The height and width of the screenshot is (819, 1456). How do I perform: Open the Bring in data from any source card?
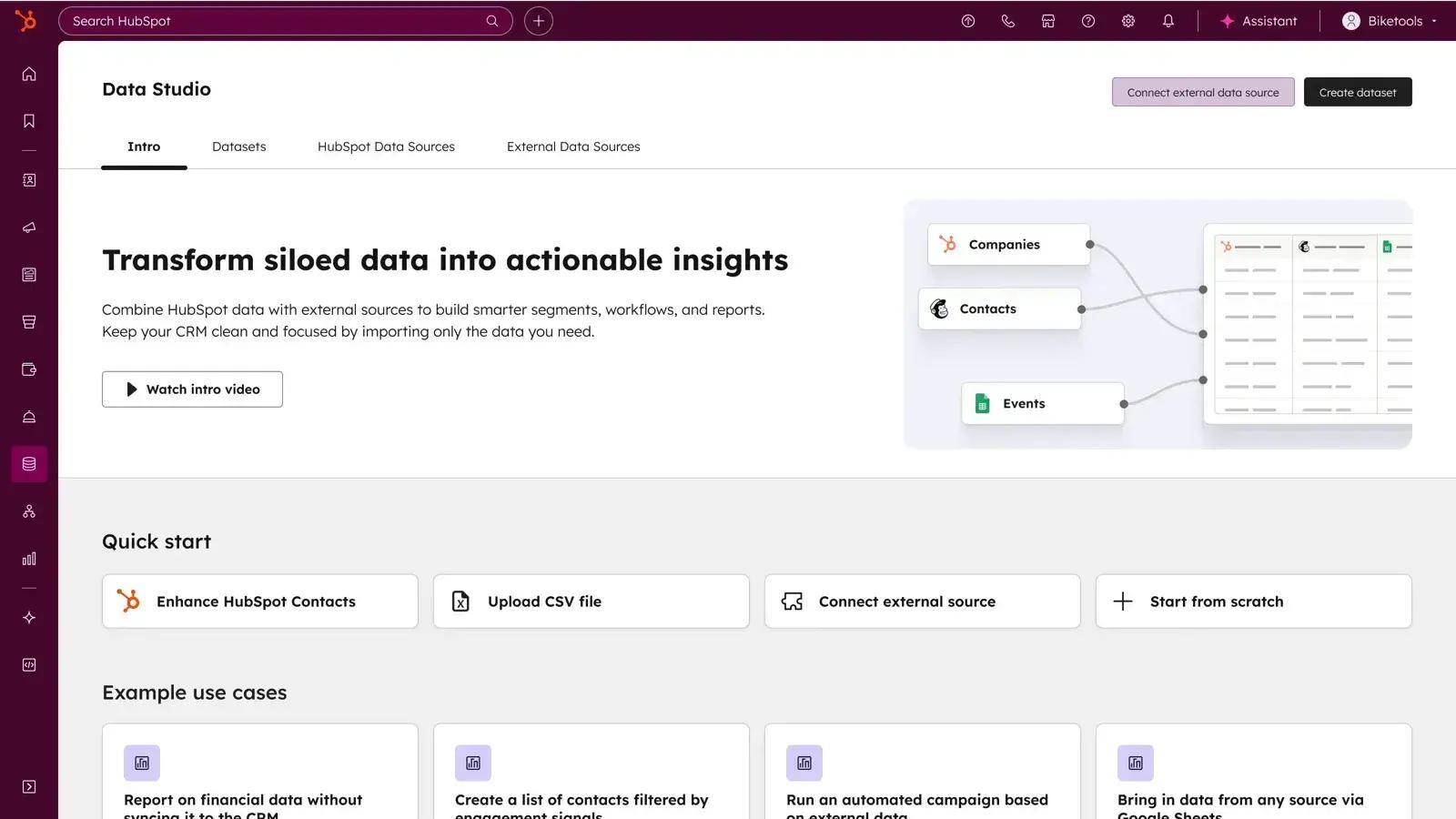coord(1254,772)
